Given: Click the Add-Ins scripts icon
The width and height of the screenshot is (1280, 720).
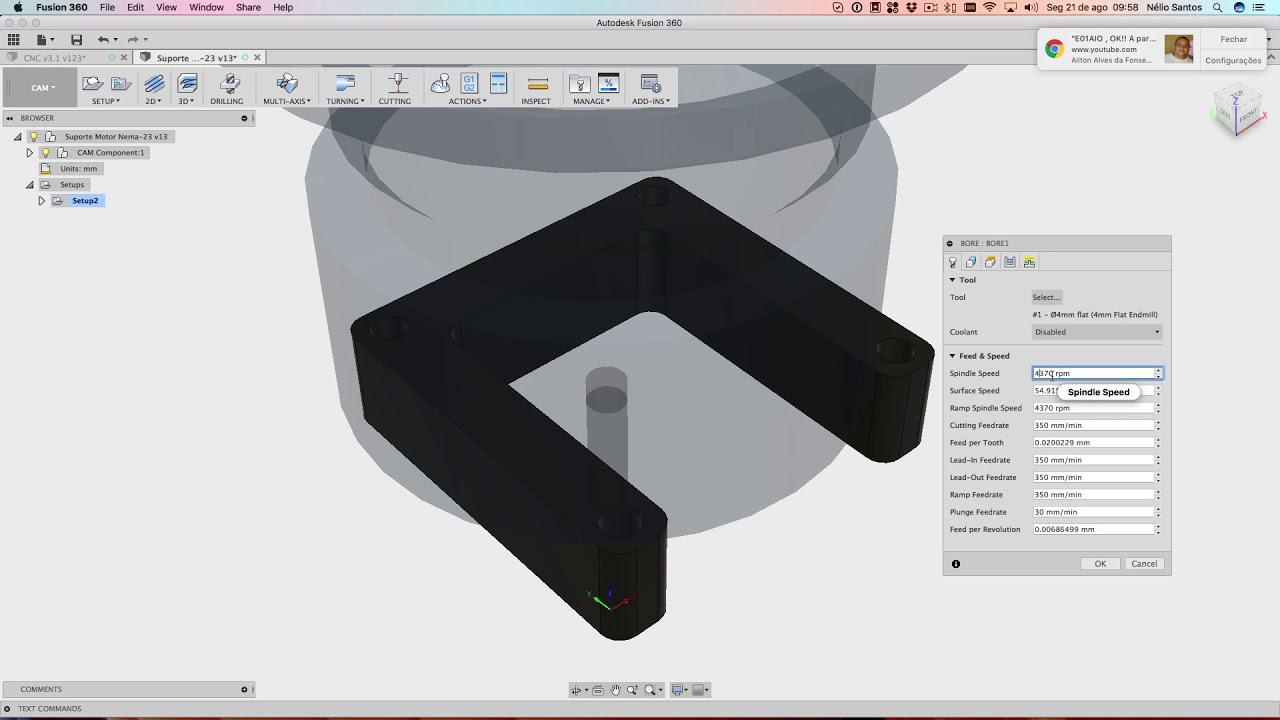Looking at the screenshot, I should click(650, 84).
